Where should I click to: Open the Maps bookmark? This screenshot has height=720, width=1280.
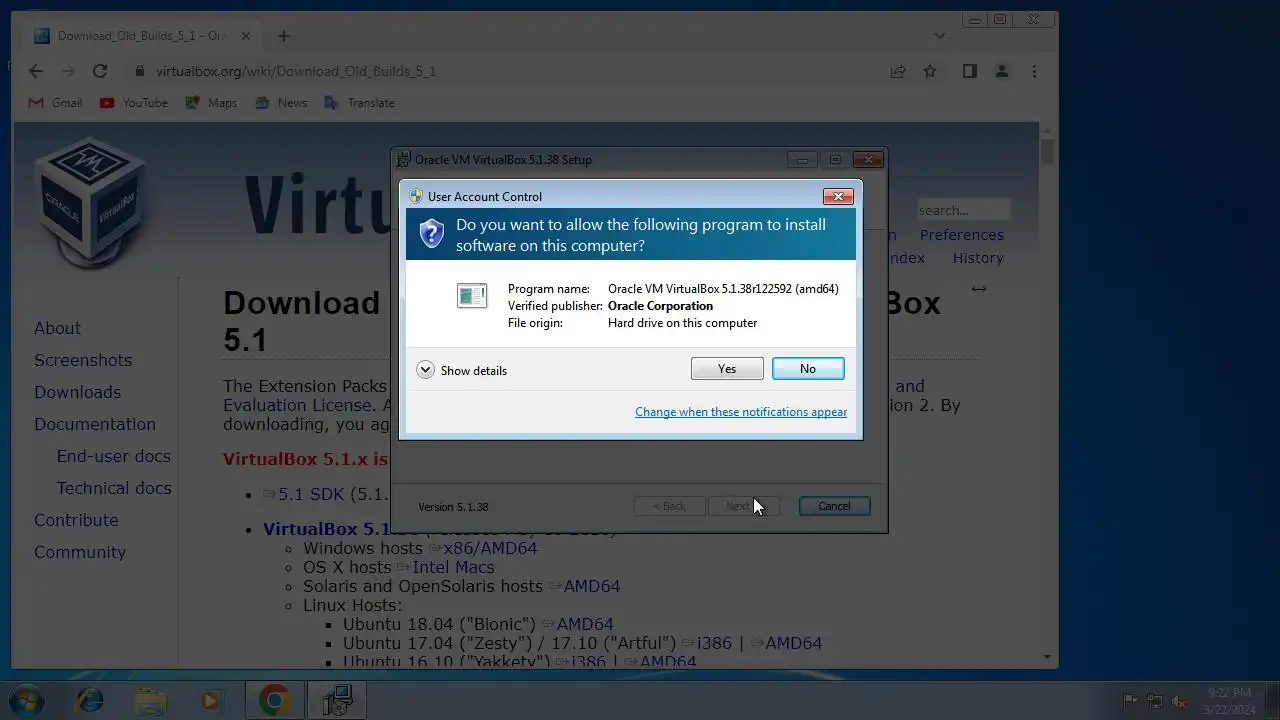211,103
